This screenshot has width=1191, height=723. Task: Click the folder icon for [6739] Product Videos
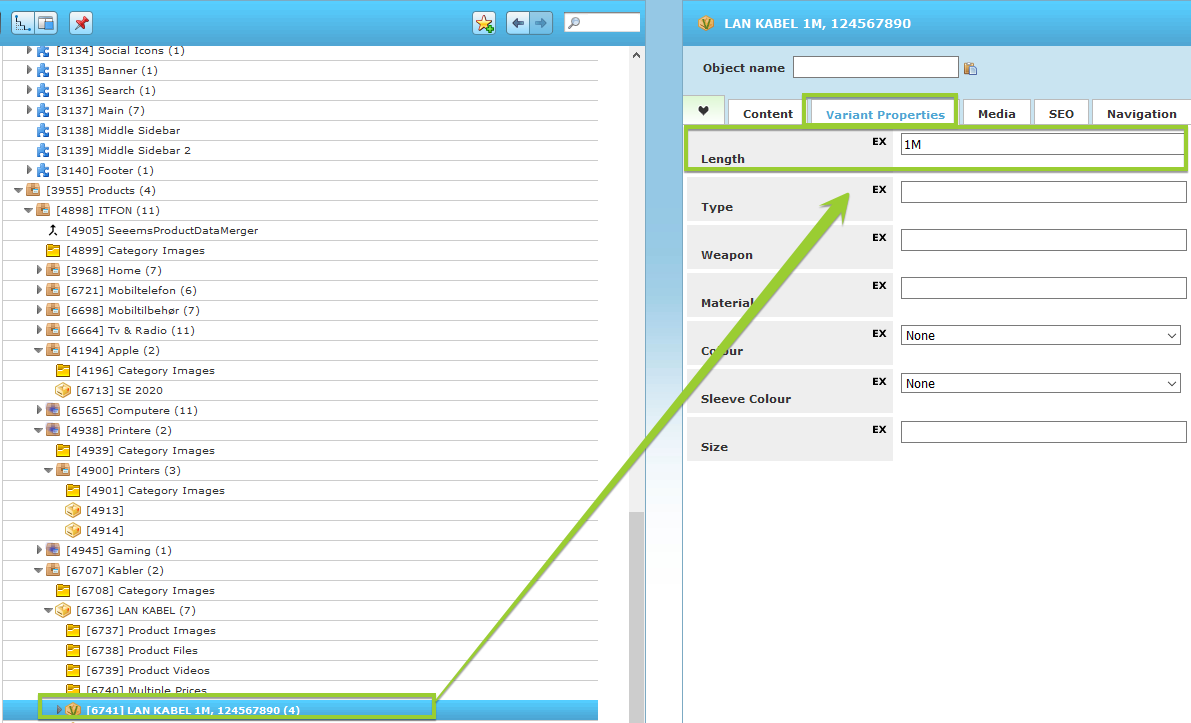click(73, 671)
